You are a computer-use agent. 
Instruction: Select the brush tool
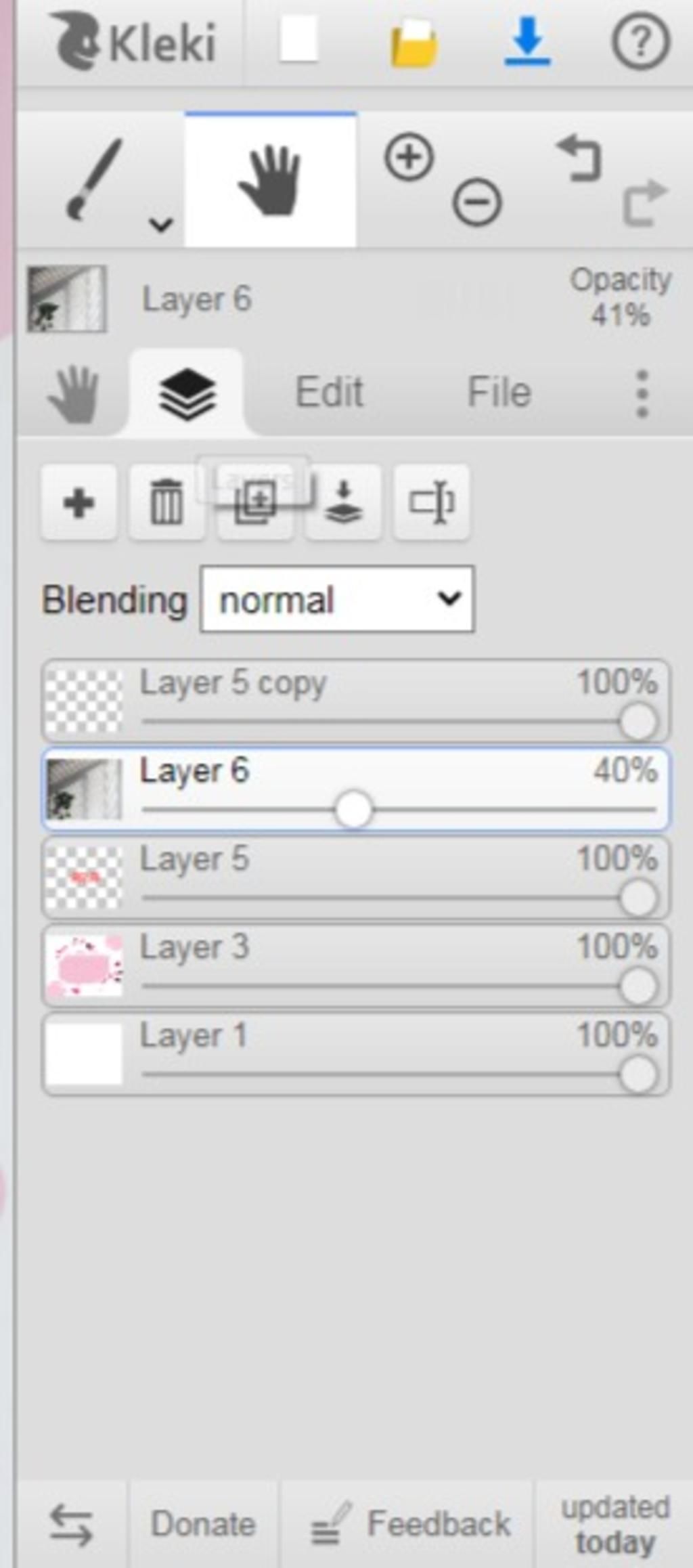pyautogui.click(x=93, y=179)
